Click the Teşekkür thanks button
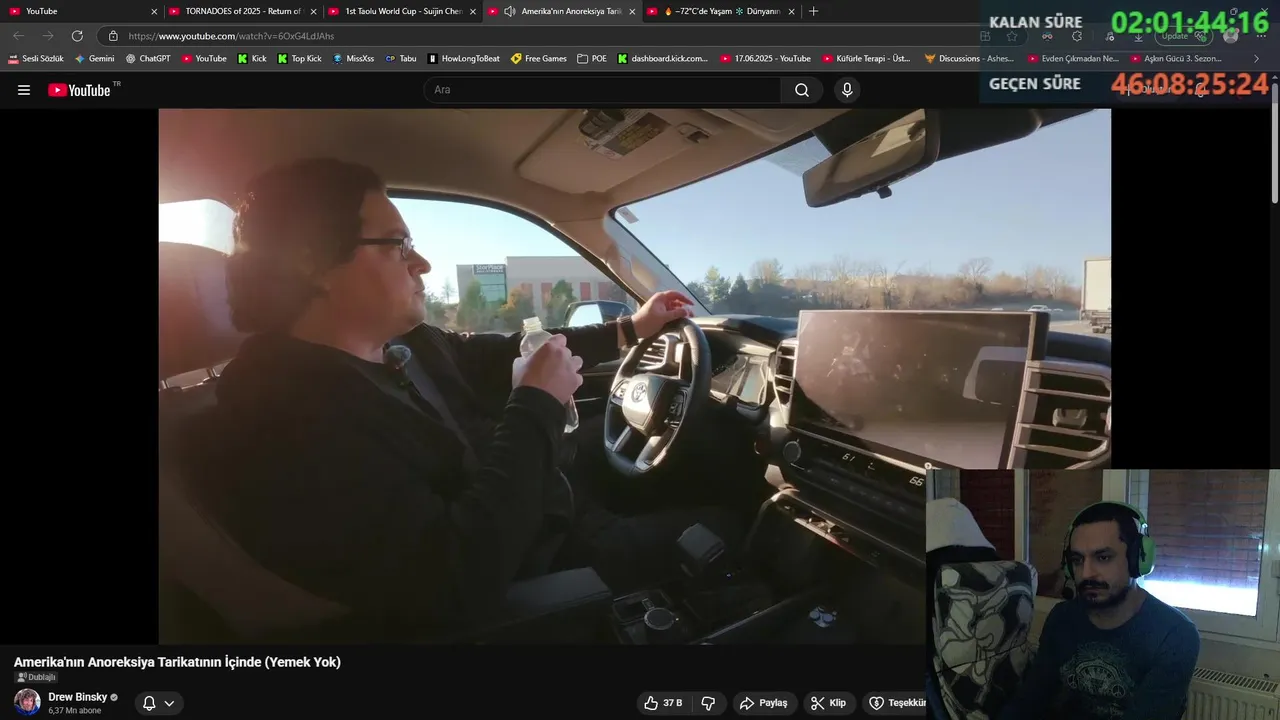This screenshot has width=1280, height=720. [897, 703]
